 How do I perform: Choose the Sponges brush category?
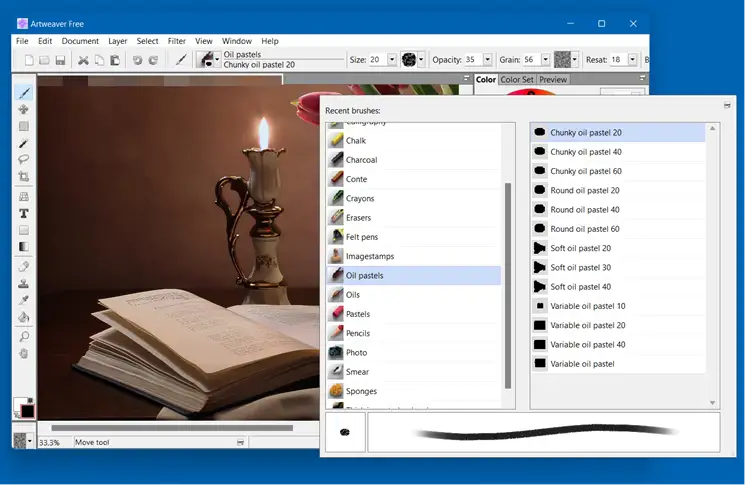[414, 391]
